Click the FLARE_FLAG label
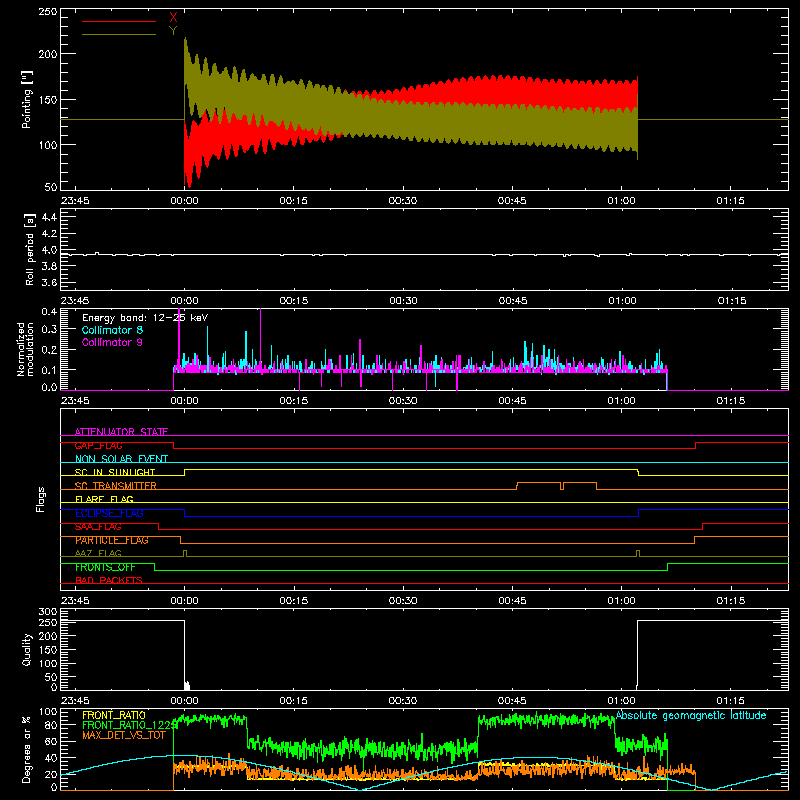The image size is (800, 800). point(104,499)
